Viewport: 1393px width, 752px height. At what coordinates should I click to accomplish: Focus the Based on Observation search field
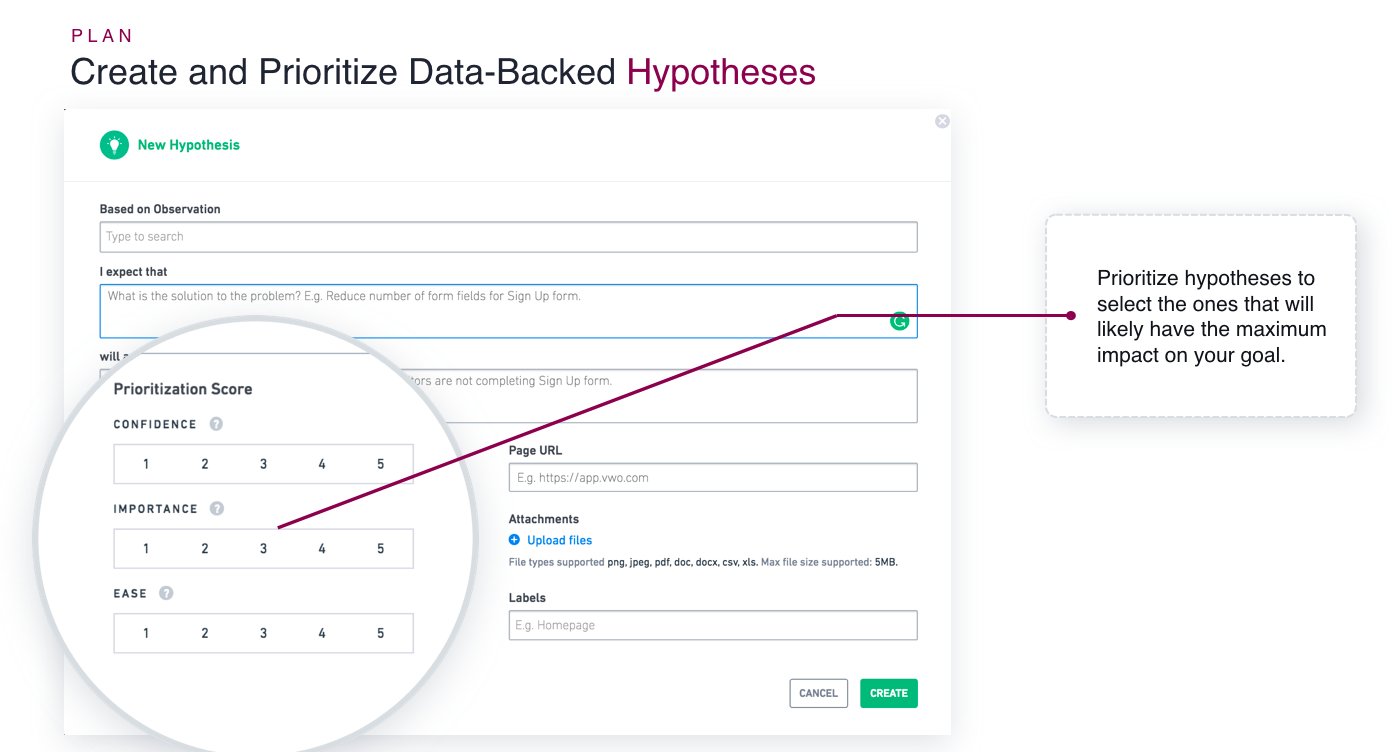[508, 237]
